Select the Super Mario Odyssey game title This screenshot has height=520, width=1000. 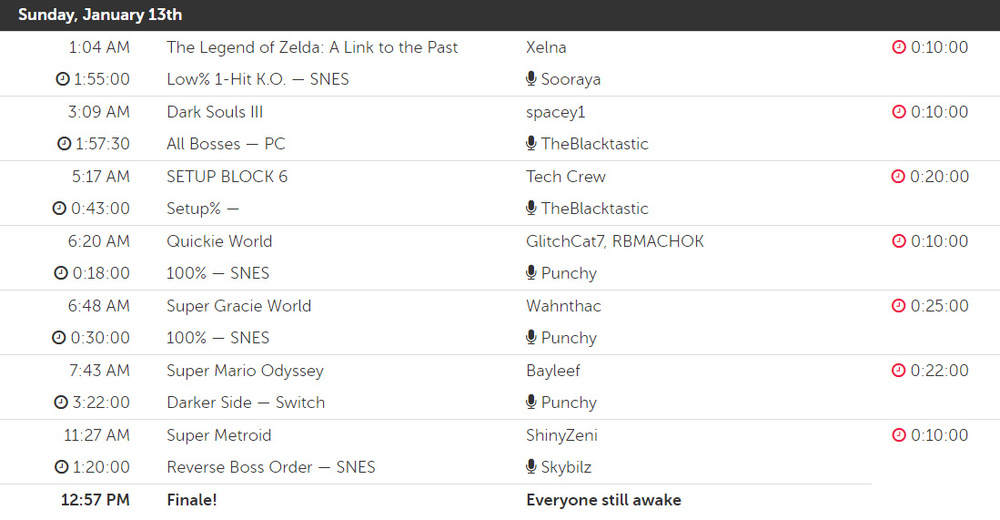click(x=245, y=371)
